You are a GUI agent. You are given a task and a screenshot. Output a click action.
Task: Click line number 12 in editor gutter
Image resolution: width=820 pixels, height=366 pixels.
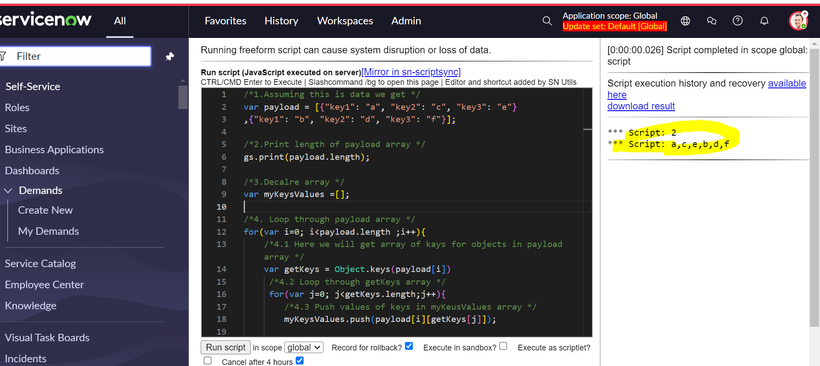223,232
